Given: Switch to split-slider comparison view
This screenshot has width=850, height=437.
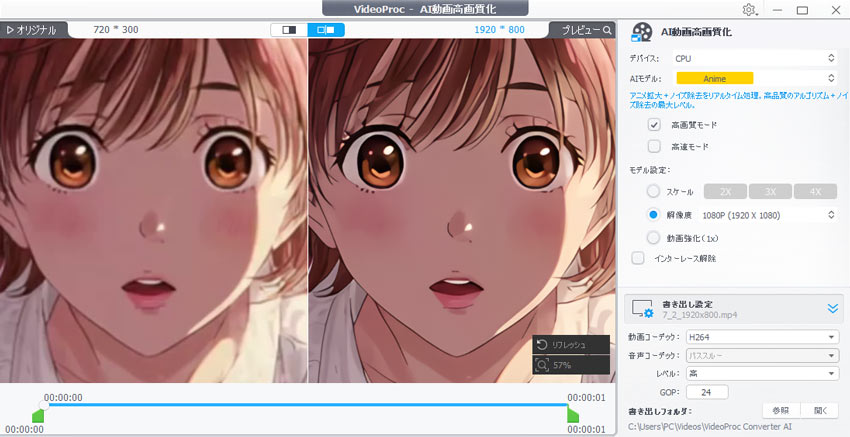Looking at the screenshot, I should 289,30.
